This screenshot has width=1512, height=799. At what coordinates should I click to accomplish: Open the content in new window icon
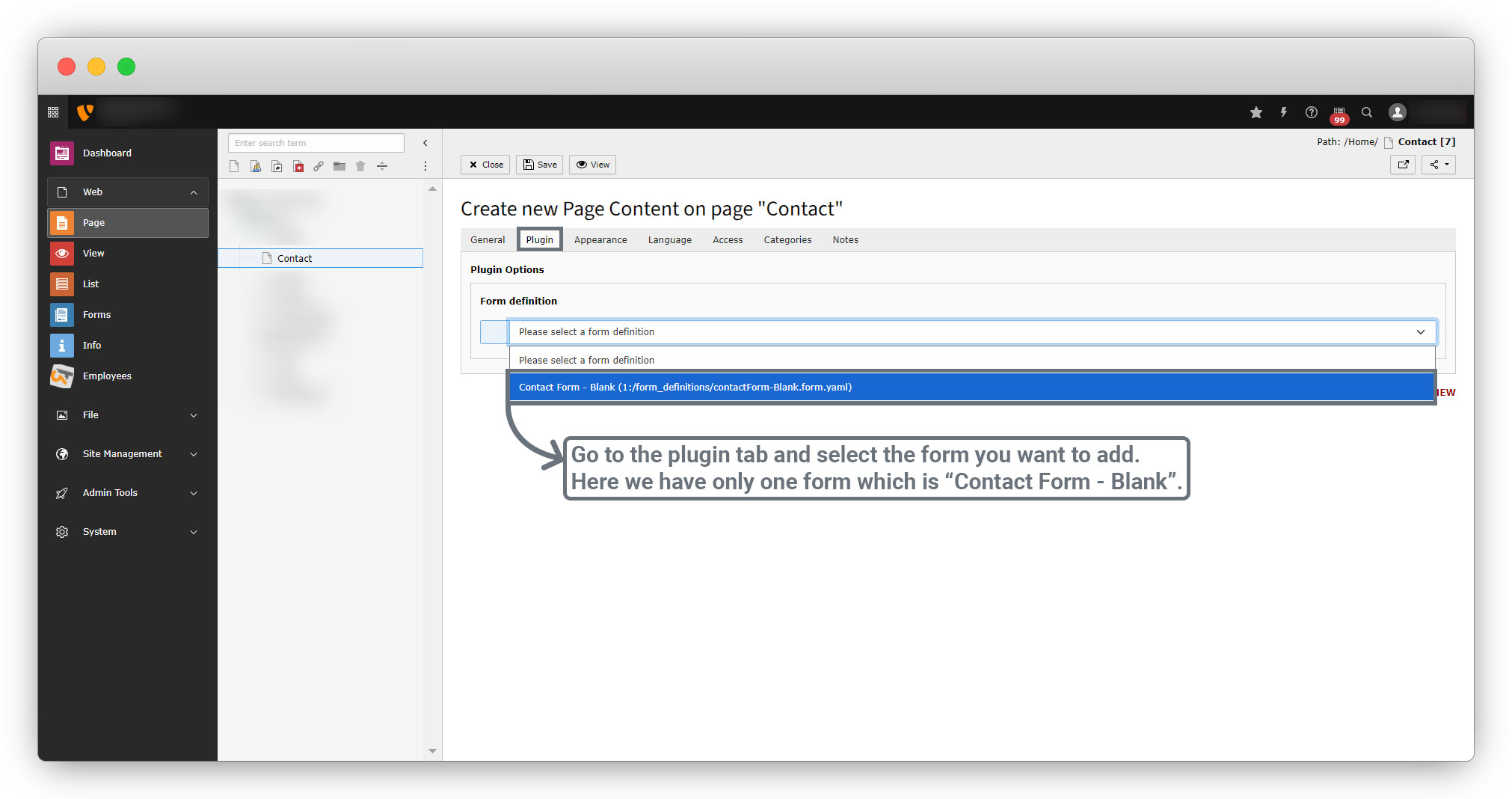coord(1403,165)
